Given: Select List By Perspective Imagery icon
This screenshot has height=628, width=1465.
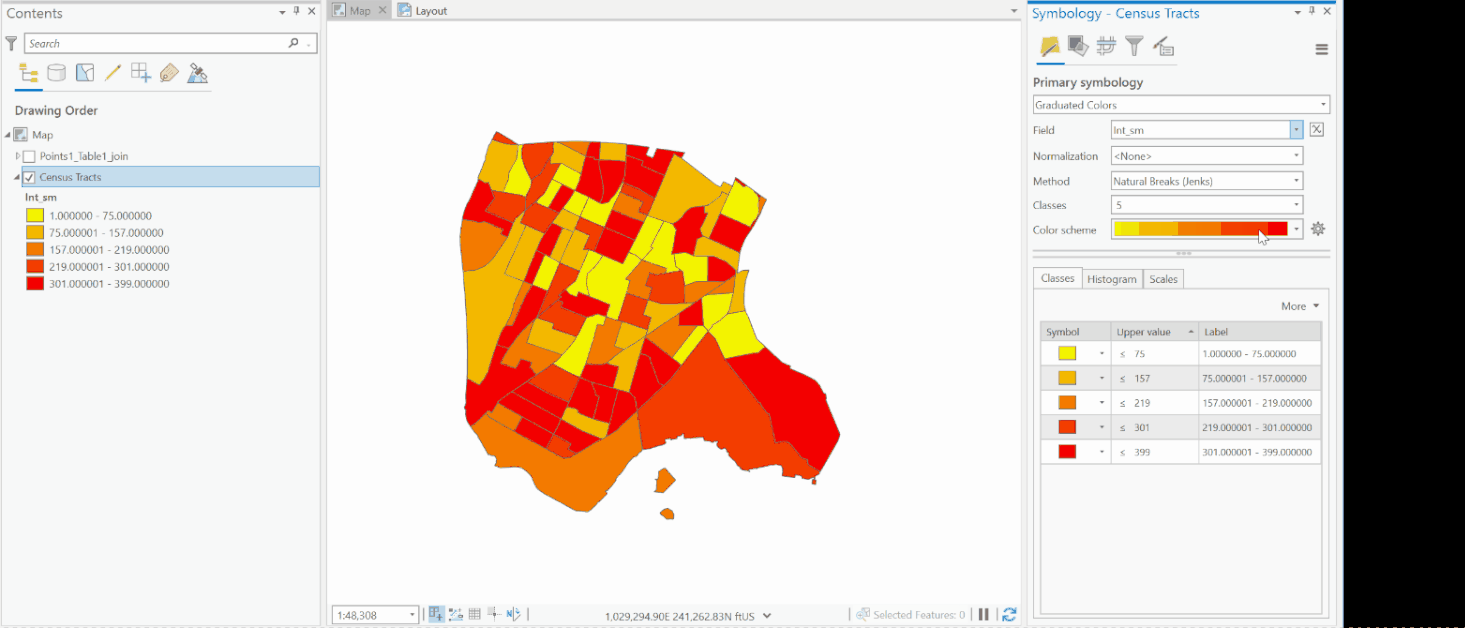Looking at the screenshot, I should coord(198,73).
